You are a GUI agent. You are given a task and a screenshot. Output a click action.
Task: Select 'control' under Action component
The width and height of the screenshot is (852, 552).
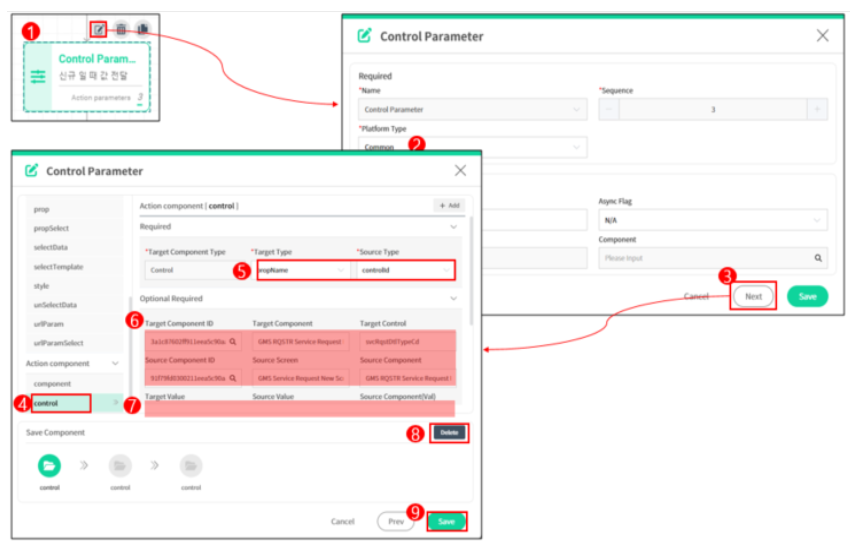tap(74, 403)
